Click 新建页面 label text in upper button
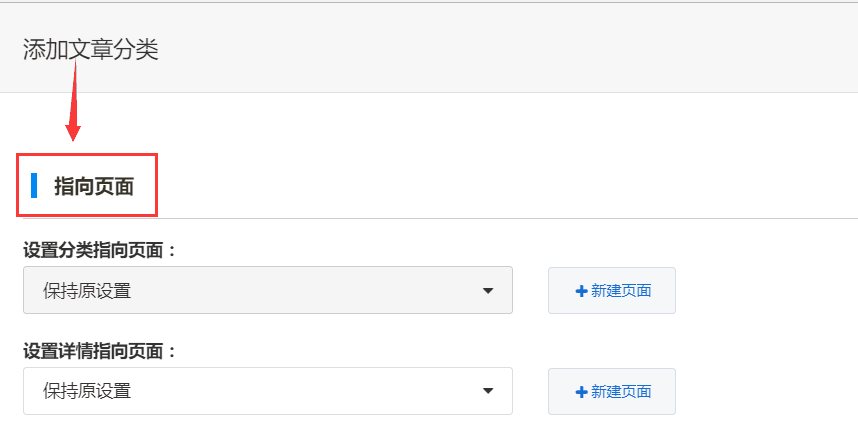The width and height of the screenshot is (858, 439). (x=621, y=291)
